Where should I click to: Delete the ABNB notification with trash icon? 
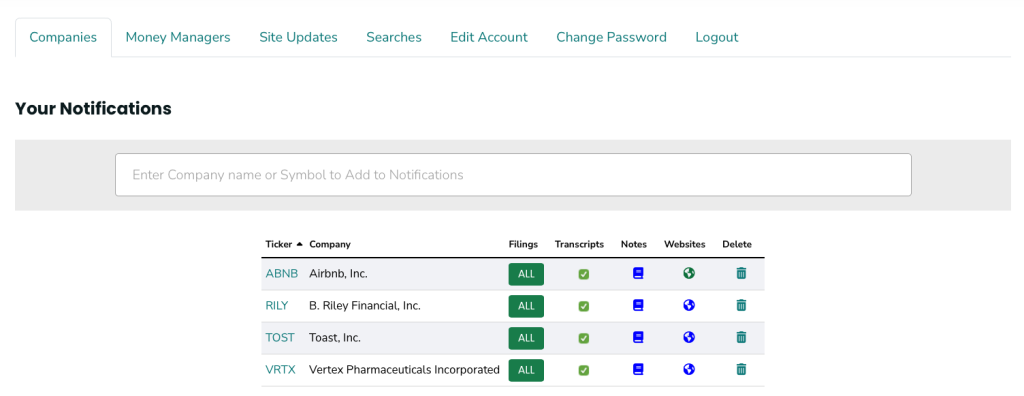point(741,273)
